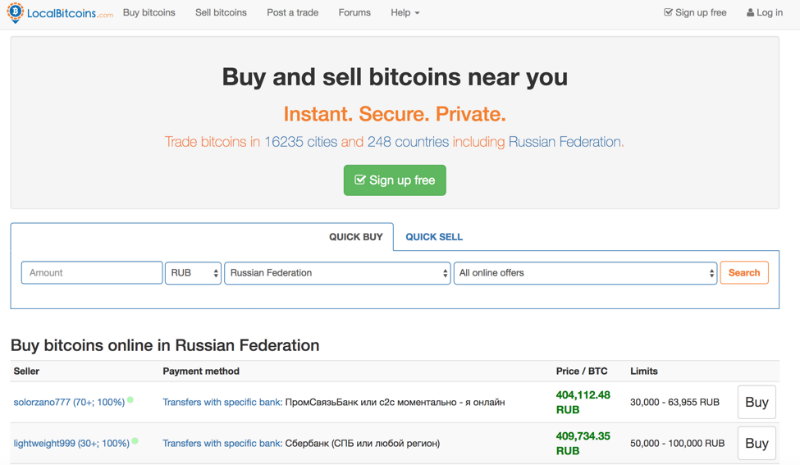
Task: Open seller lightweight999 profile
Action: [71, 443]
